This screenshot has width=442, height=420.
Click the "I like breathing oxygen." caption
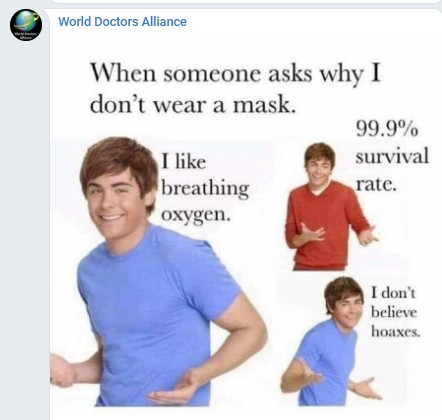coord(205,188)
